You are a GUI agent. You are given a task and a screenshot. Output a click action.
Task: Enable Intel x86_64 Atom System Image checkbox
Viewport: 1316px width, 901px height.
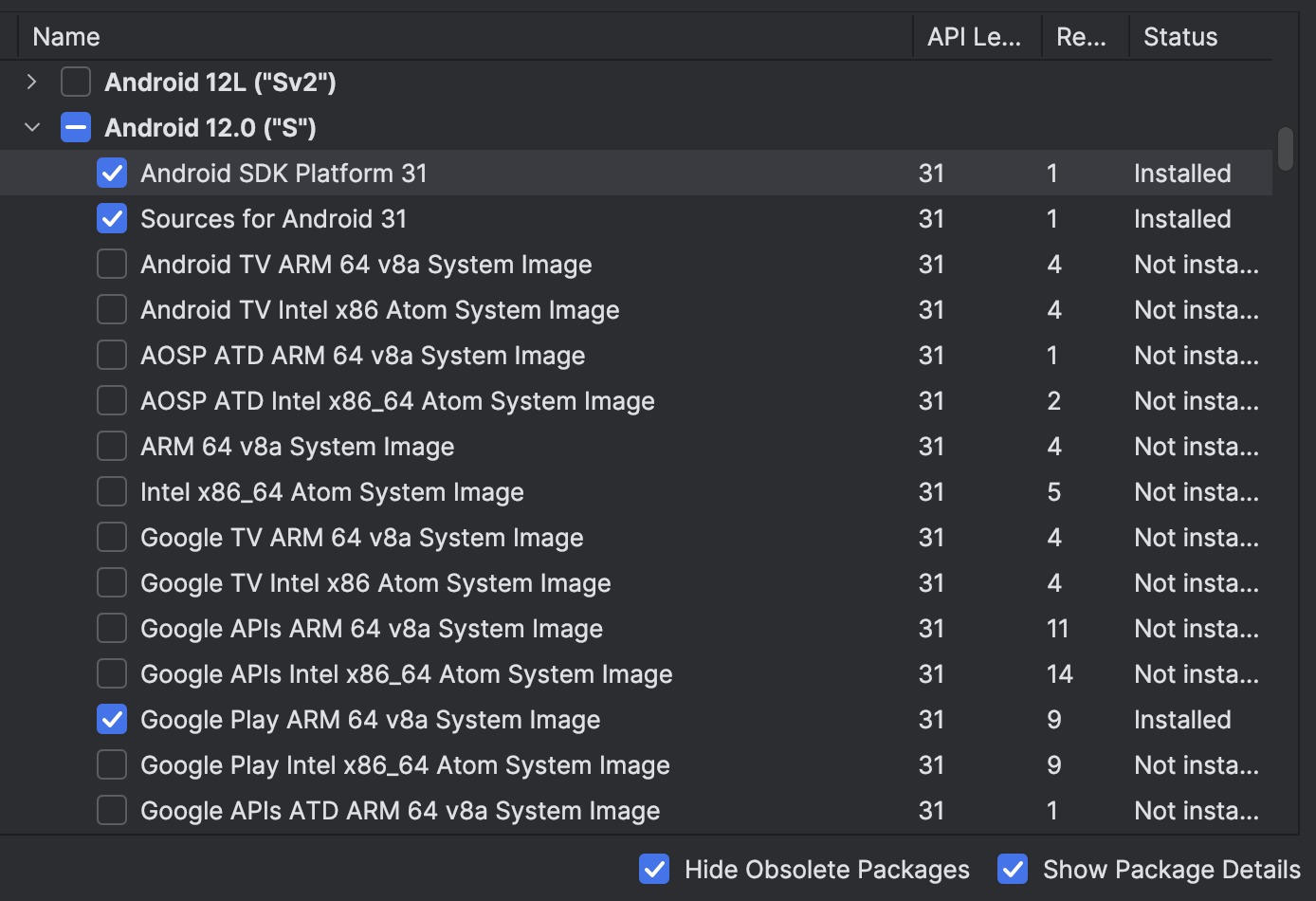[112, 492]
